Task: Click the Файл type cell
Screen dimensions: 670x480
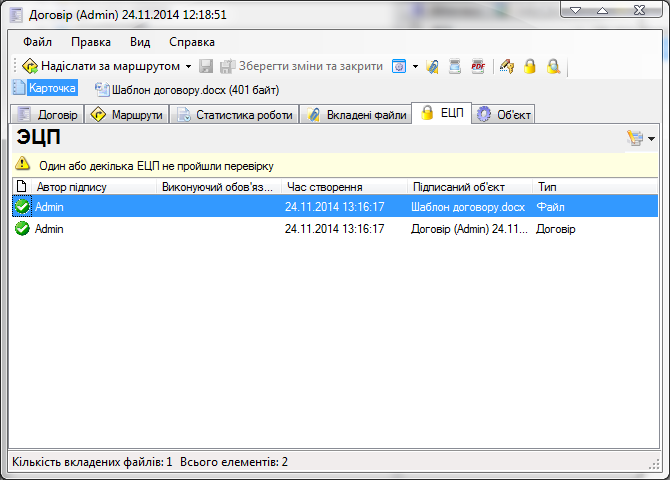Action: point(550,207)
